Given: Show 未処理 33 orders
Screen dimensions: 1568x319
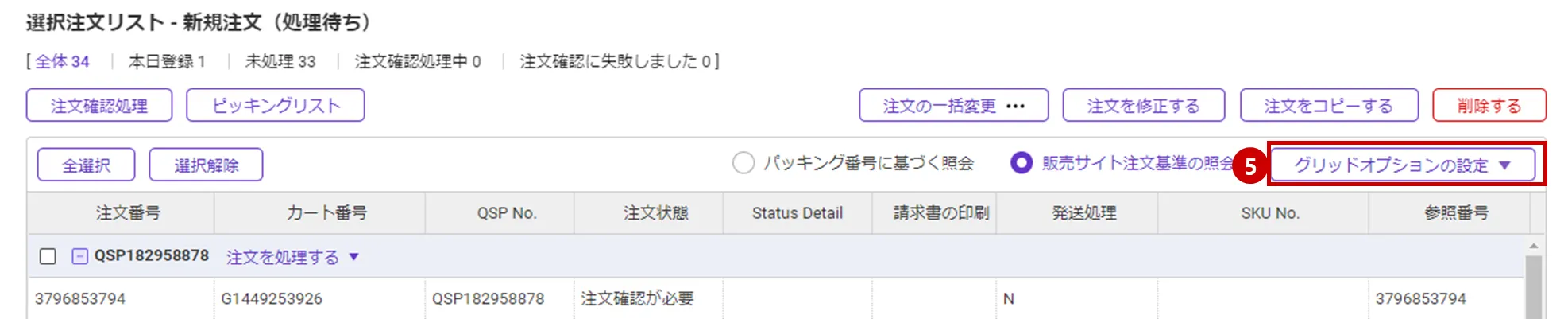Looking at the screenshot, I should pyautogui.click(x=280, y=61).
